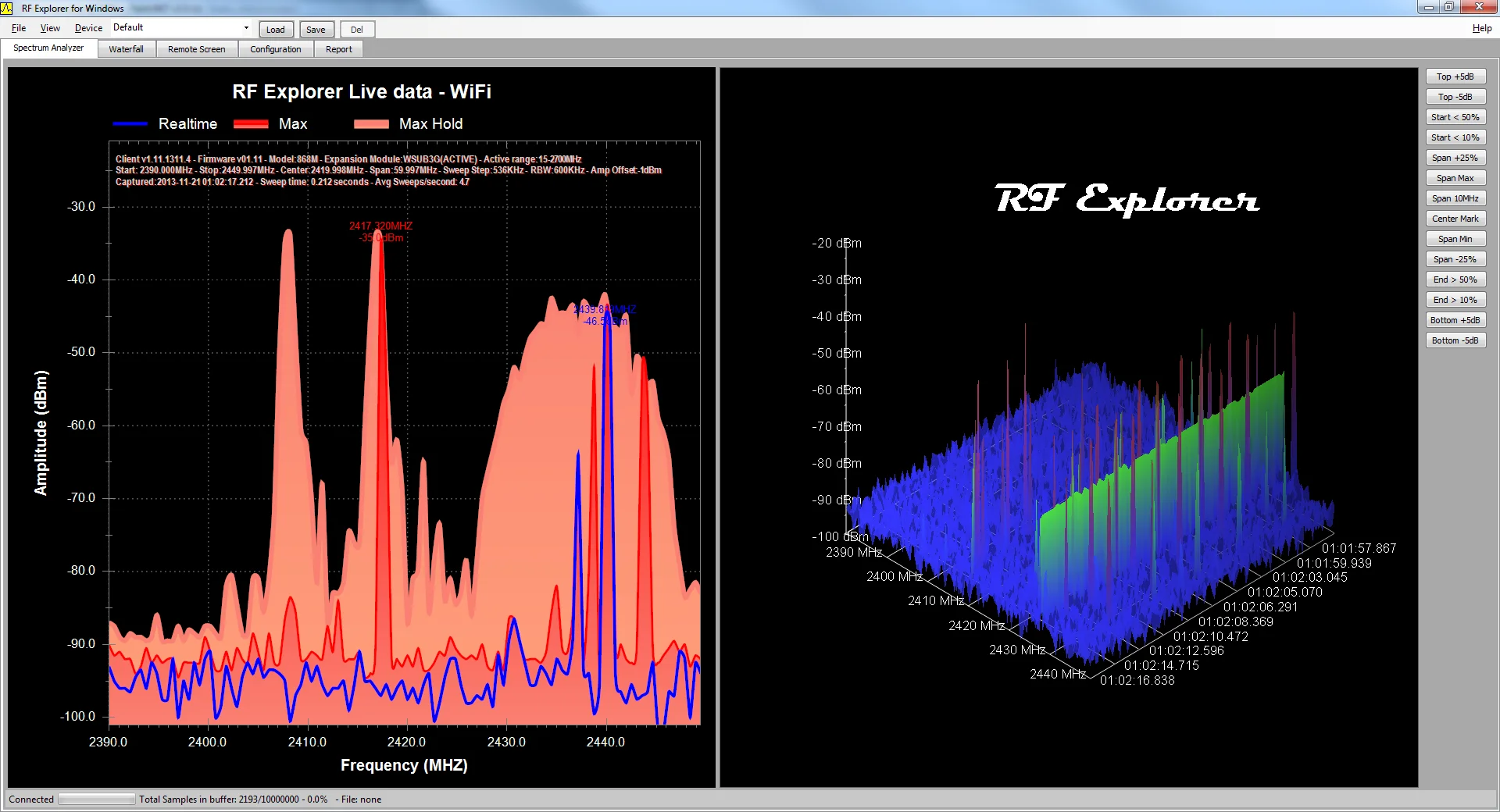Open the Report tab
Screen dimensions: 1500x812
[338, 49]
